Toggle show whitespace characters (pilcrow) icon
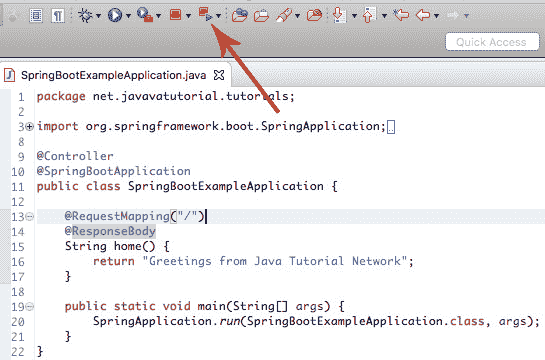Image resolution: width=545 pixels, height=360 pixels. 58,15
